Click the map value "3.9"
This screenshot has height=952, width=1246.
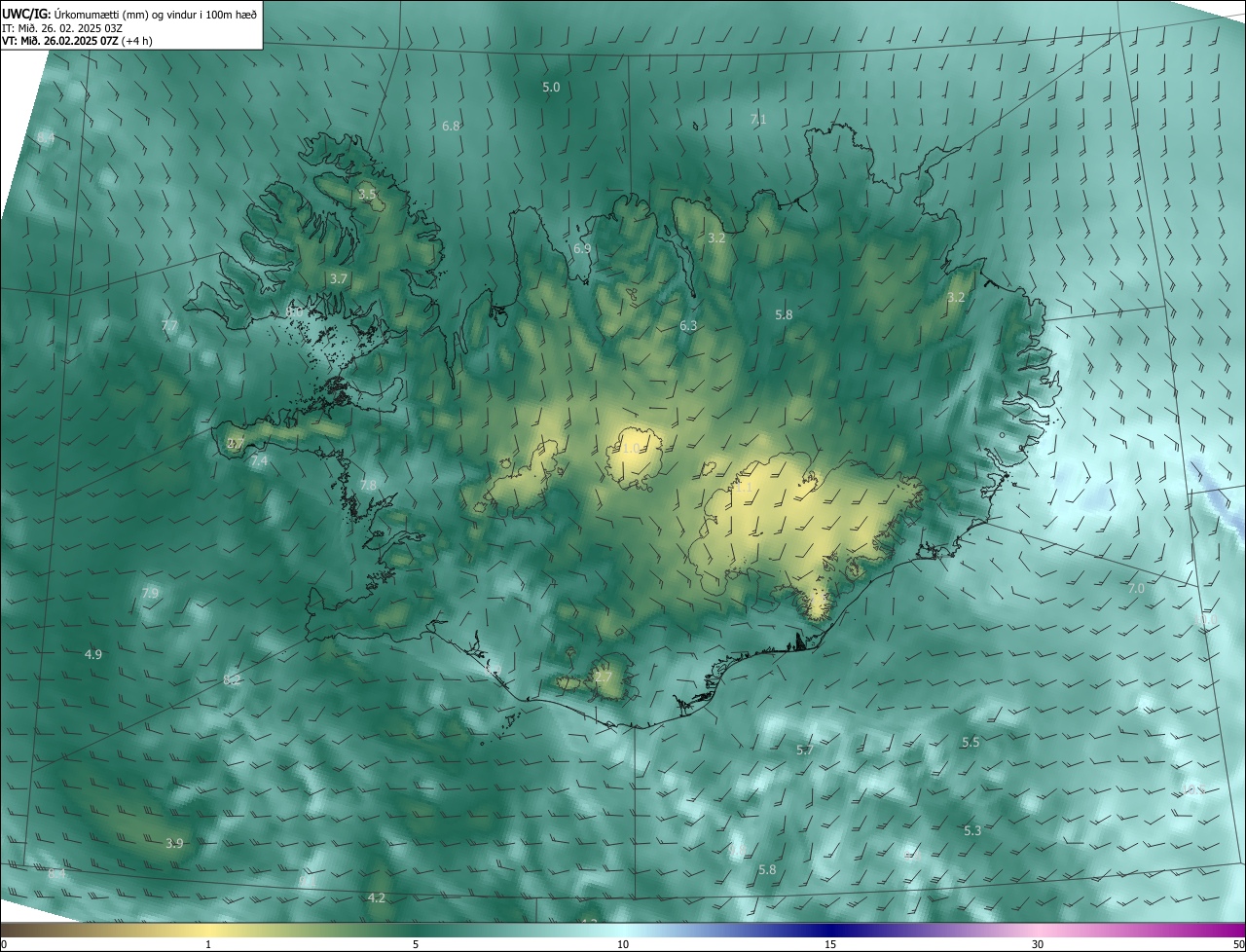pos(174,844)
